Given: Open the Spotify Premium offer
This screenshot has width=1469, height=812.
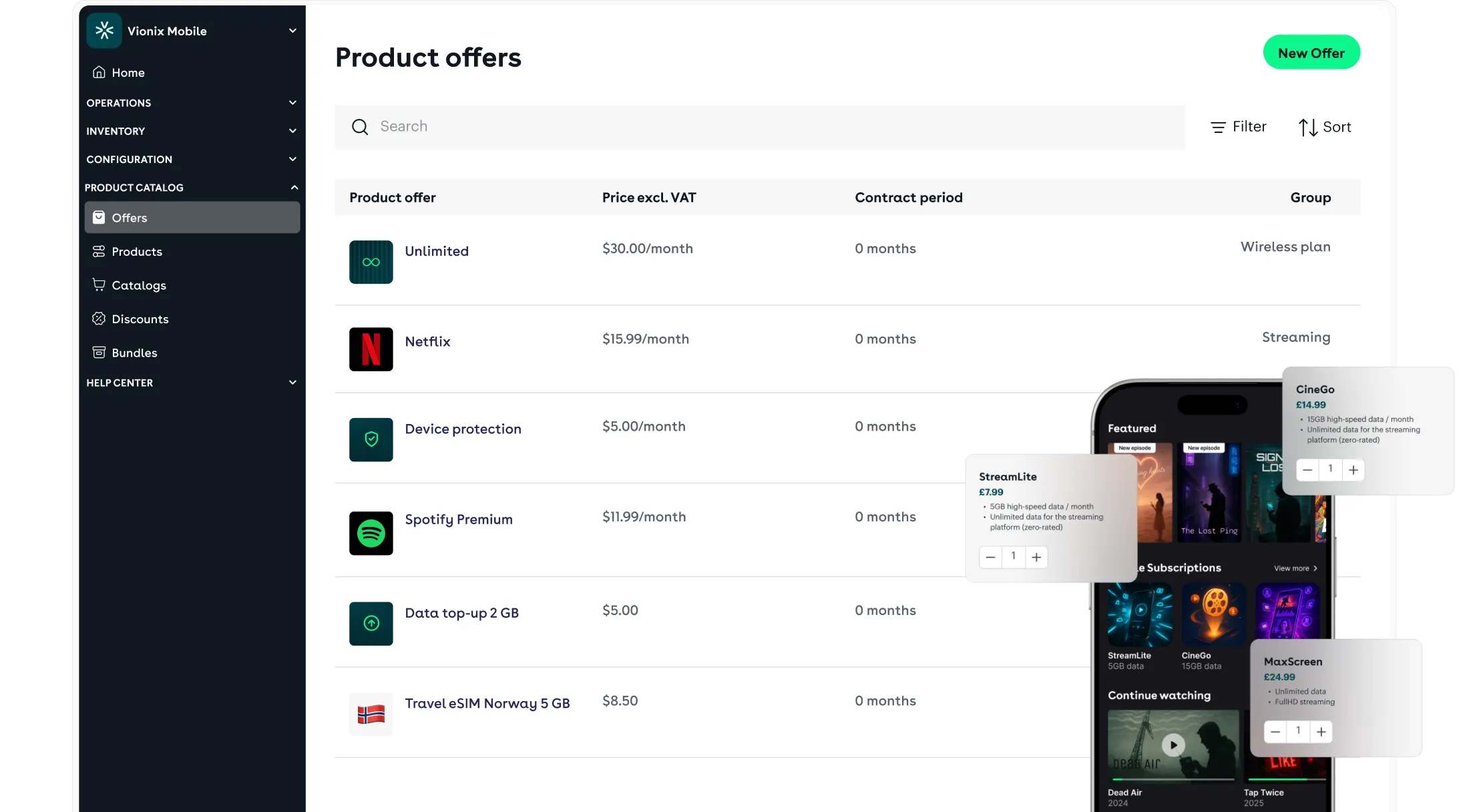Looking at the screenshot, I should pyautogui.click(x=459, y=520).
